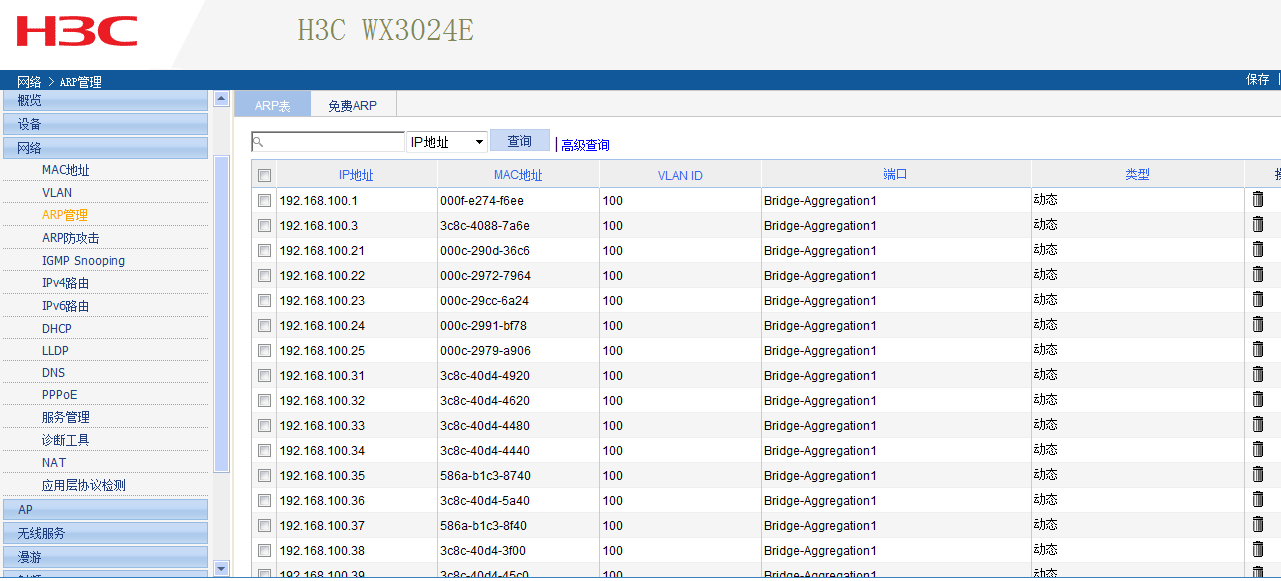Click the sidebar scrollbar up arrow
This screenshot has width=1281, height=581.
[x=222, y=98]
